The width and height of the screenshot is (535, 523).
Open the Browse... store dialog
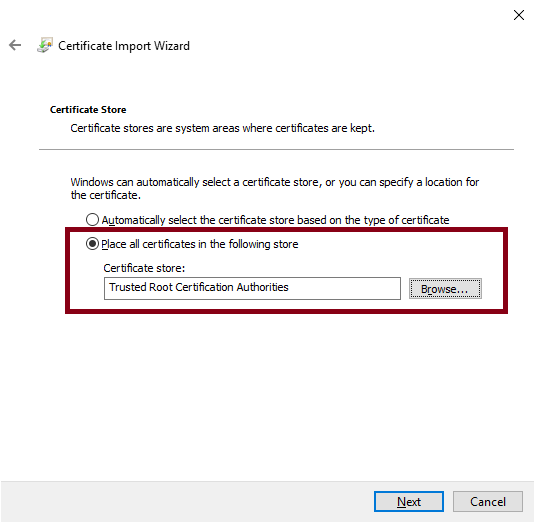click(445, 289)
